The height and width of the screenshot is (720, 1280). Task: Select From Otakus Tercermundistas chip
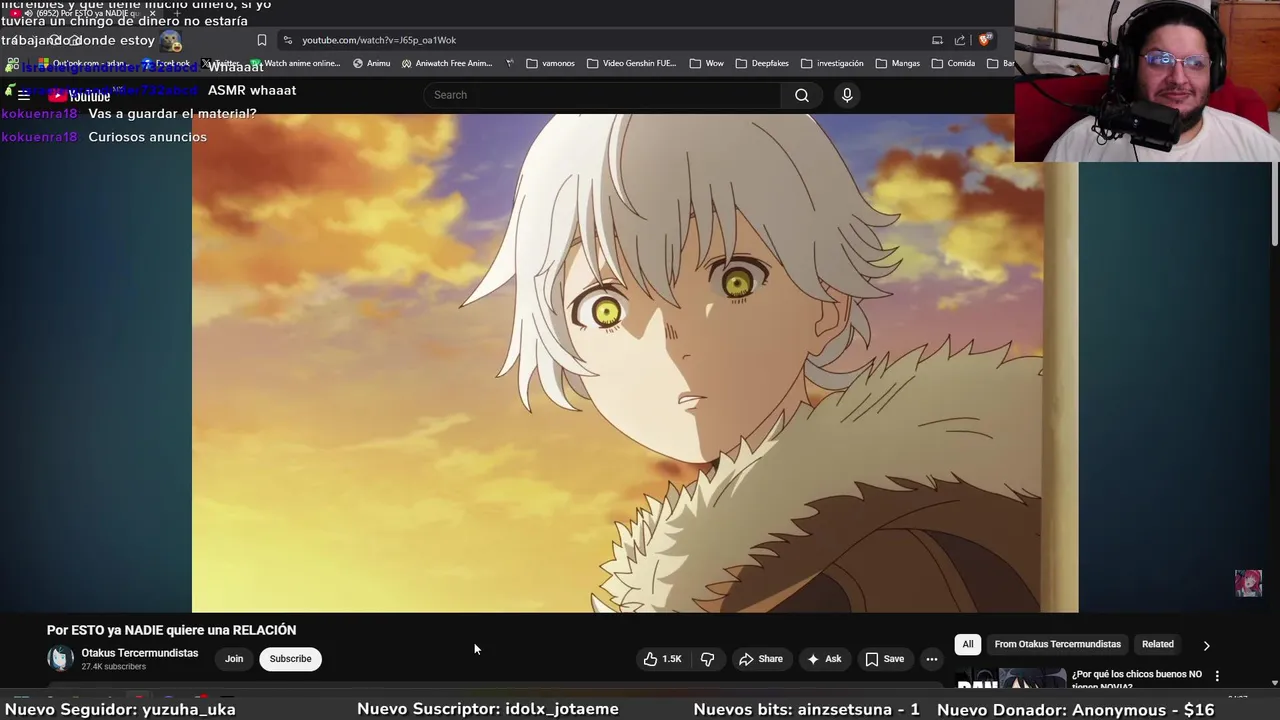coord(1057,644)
